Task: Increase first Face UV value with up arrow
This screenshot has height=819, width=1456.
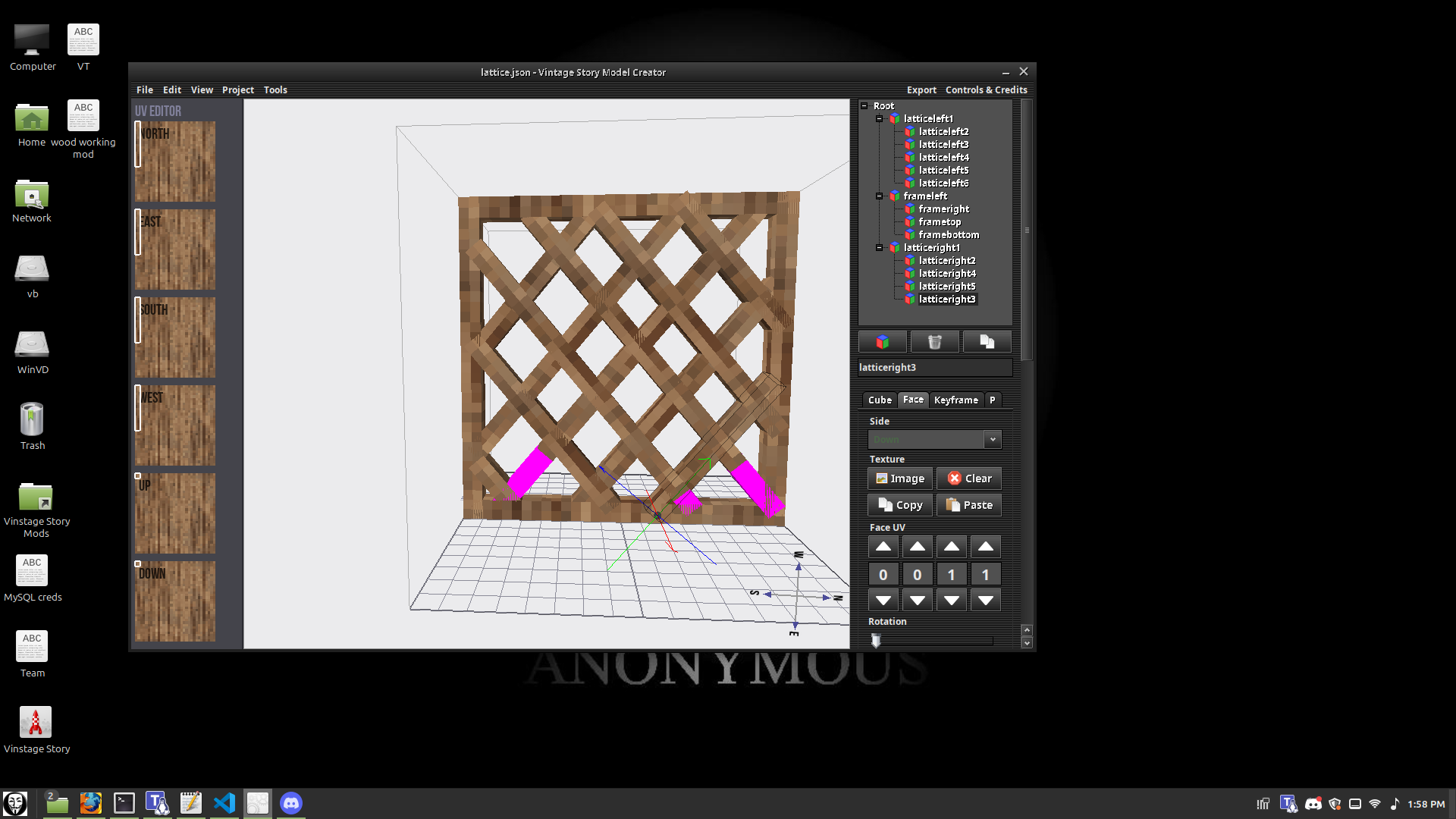Action: [883, 547]
